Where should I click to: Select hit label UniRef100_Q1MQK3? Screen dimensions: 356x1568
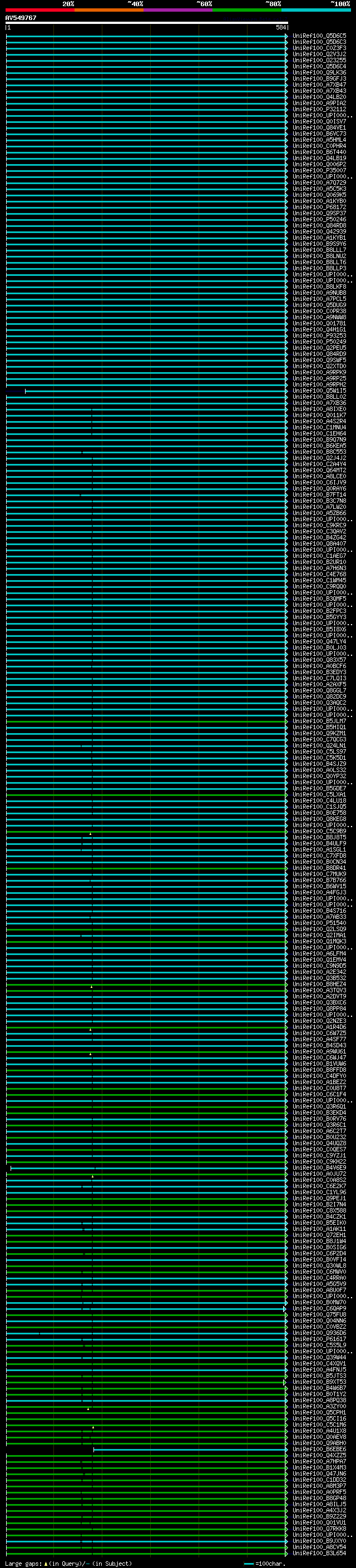click(x=319, y=942)
